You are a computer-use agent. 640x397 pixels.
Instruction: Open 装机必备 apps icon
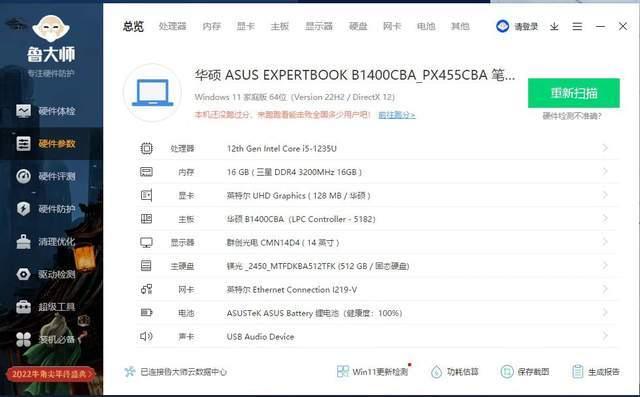tap(23, 339)
